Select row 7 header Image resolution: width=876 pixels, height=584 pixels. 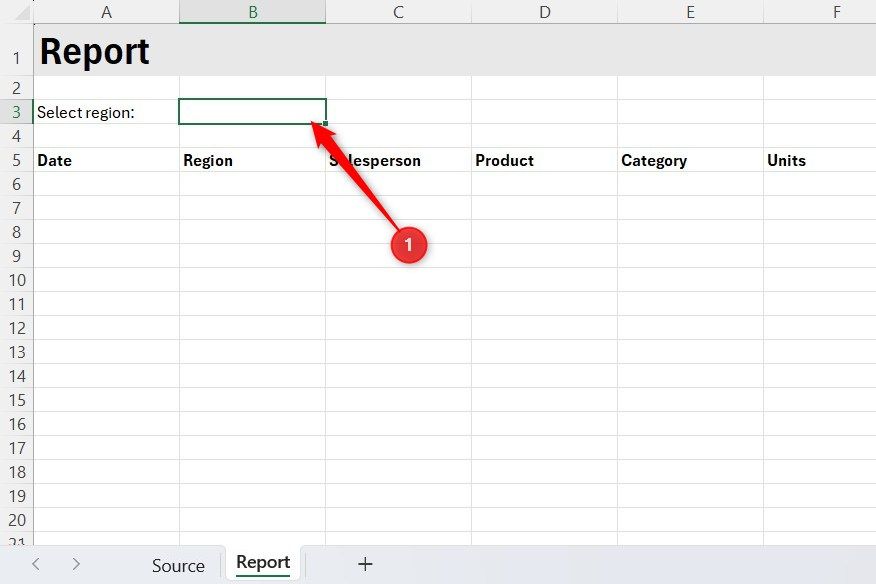(17, 208)
